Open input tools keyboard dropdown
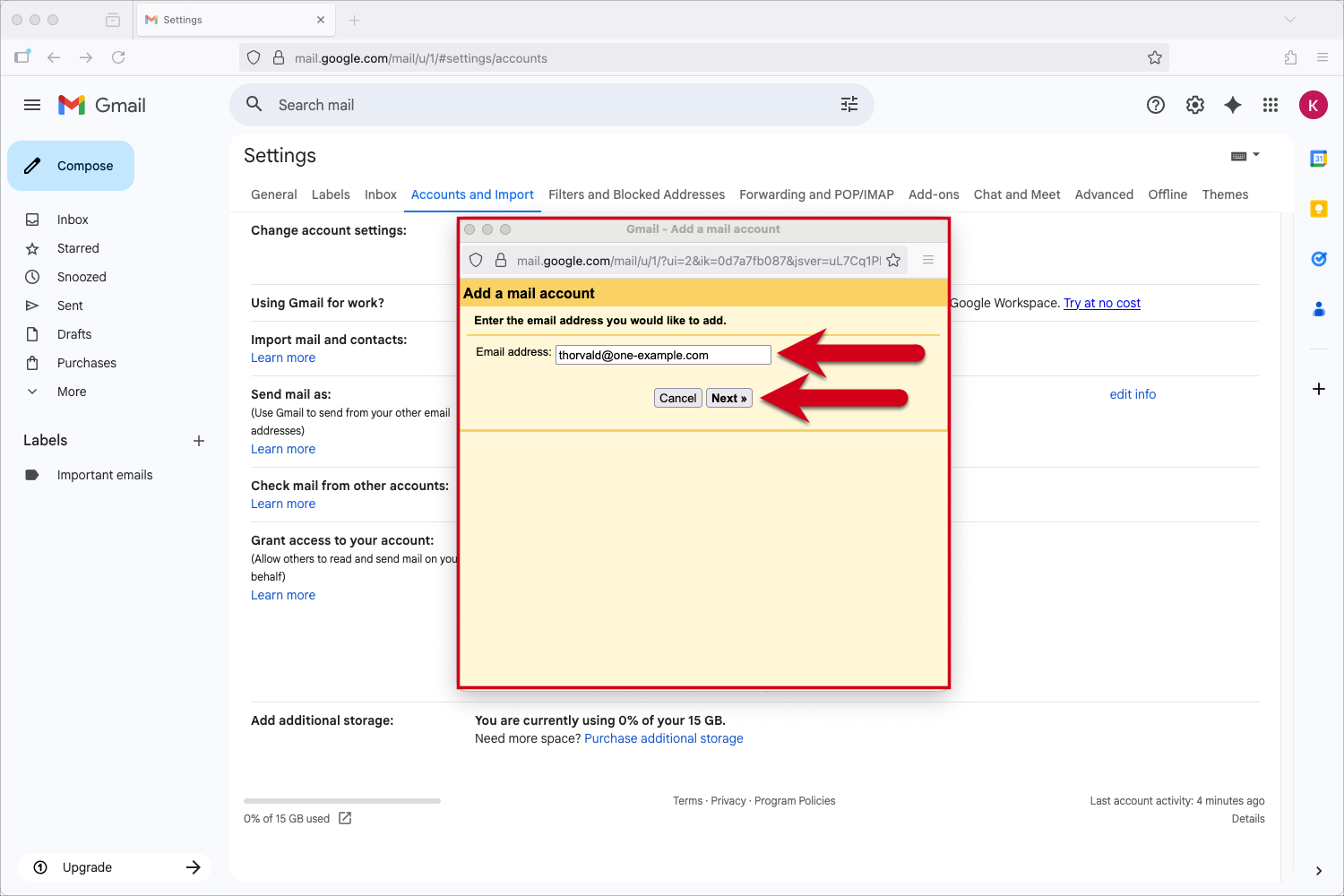The height and width of the screenshot is (896, 1344). coord(1245,156)
